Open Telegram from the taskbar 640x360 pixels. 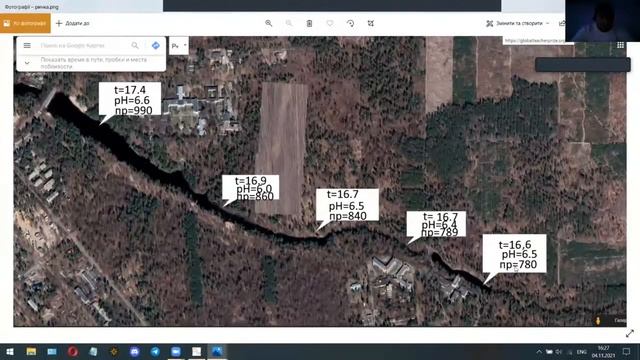(156, 351)
